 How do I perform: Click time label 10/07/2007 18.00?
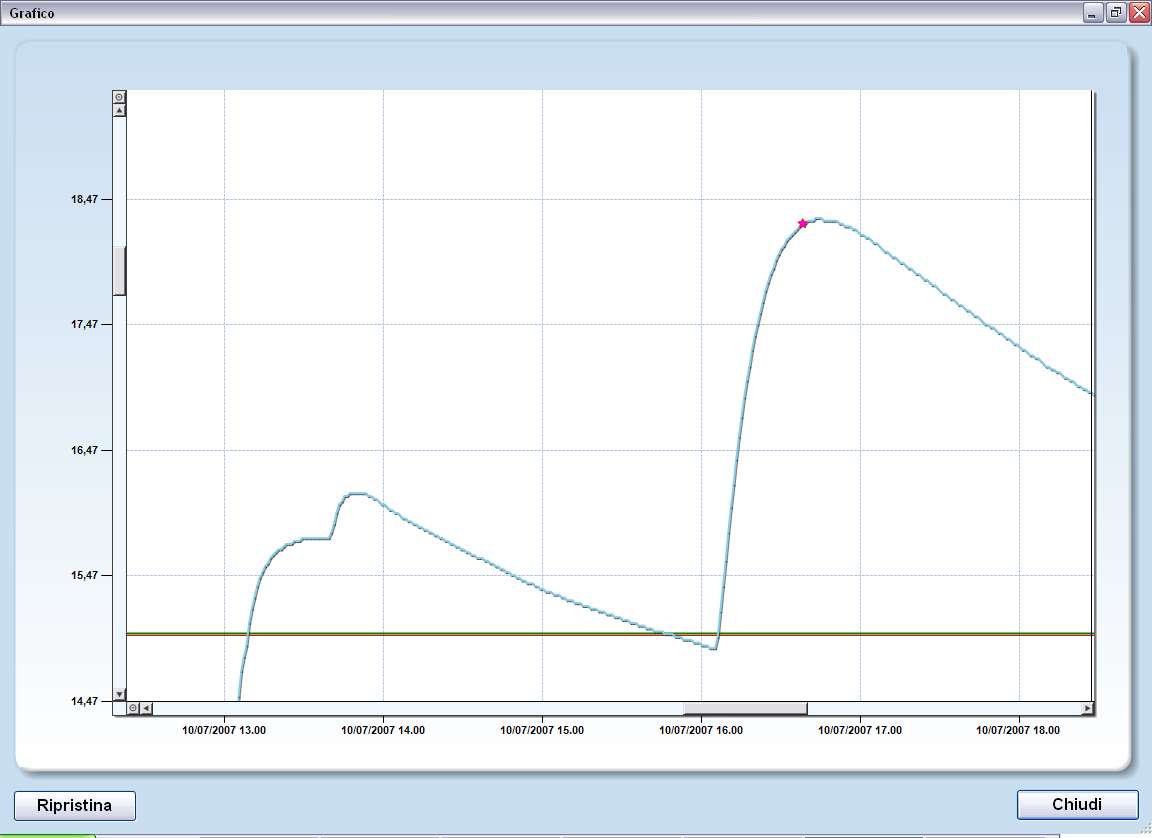click(x=1018, y=730)
